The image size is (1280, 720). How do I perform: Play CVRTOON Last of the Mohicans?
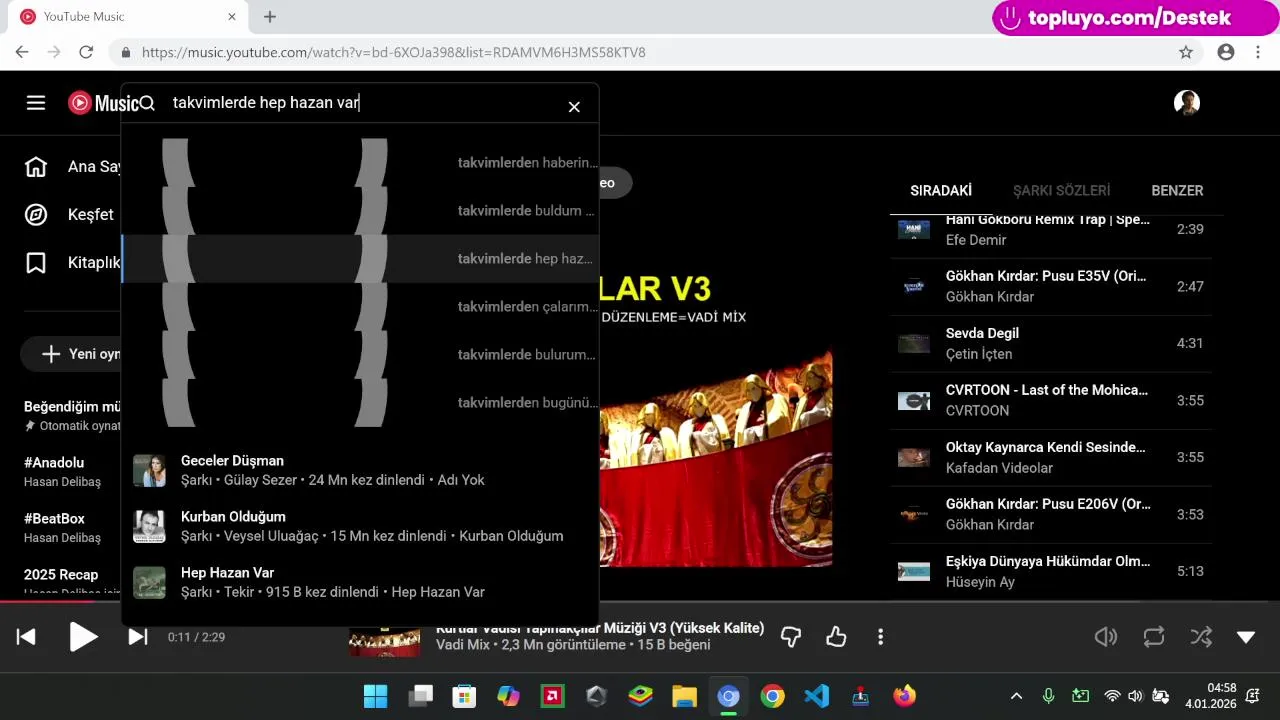click(x=1050, y=401)
